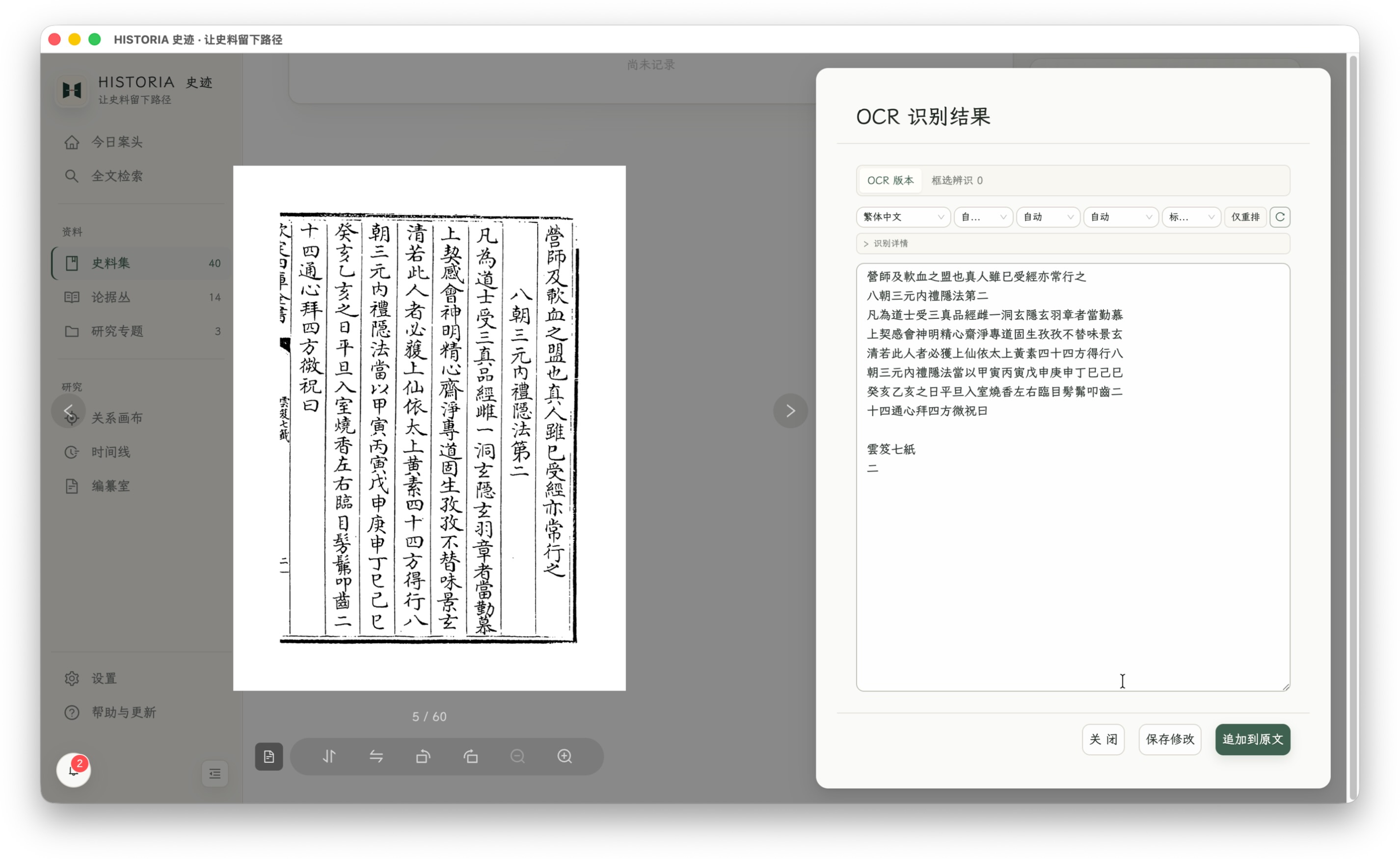Click the 5 / 60 page indicator

(x=429, y=717)
